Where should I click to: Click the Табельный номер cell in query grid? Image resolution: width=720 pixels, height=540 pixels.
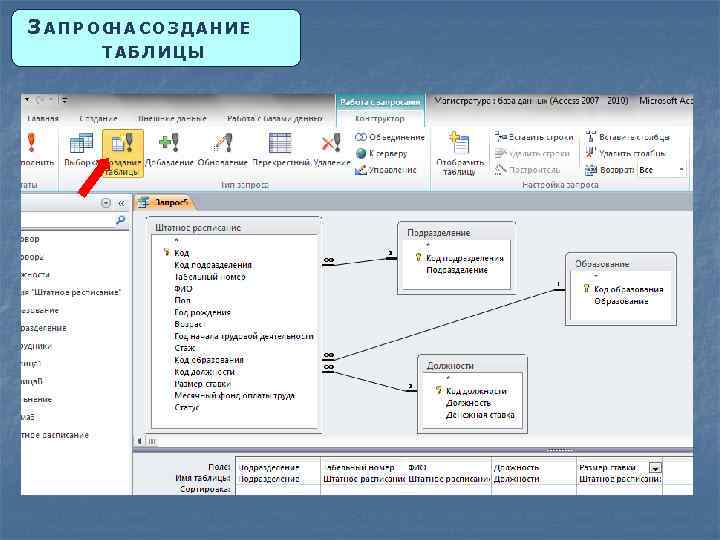(x=363, y=467)
